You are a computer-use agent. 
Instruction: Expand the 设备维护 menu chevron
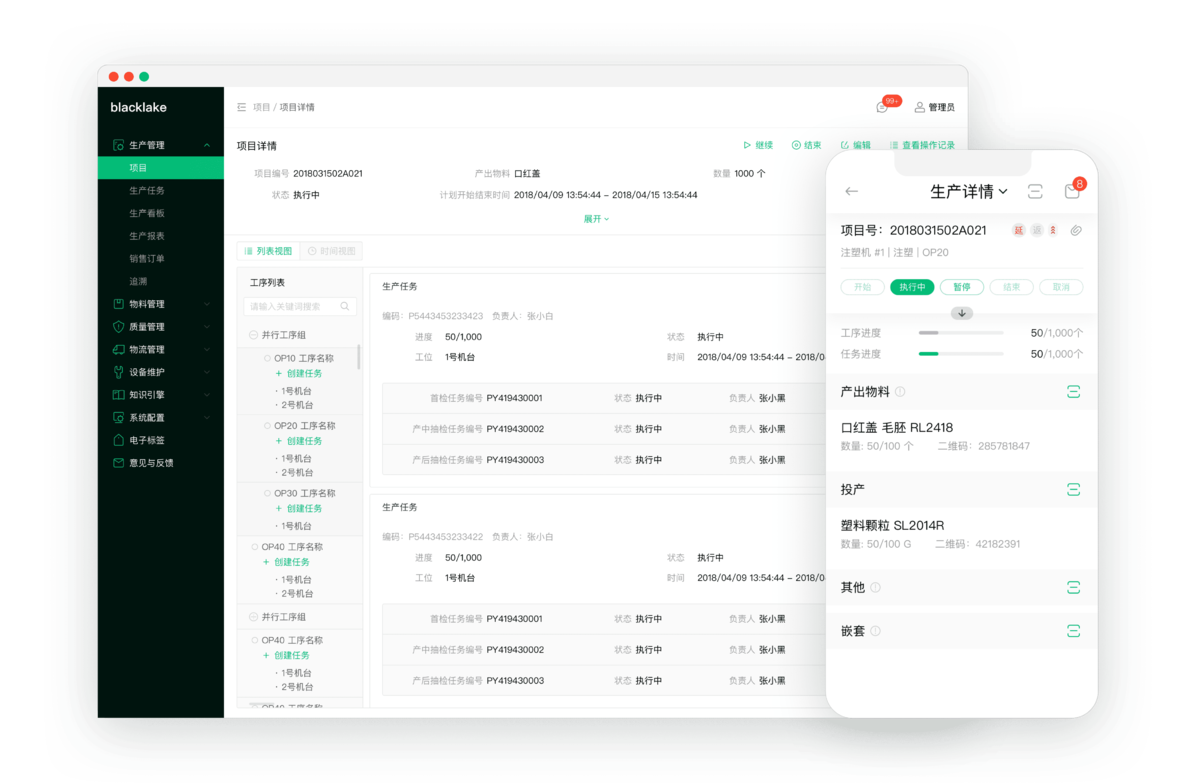tap(207, 372)
